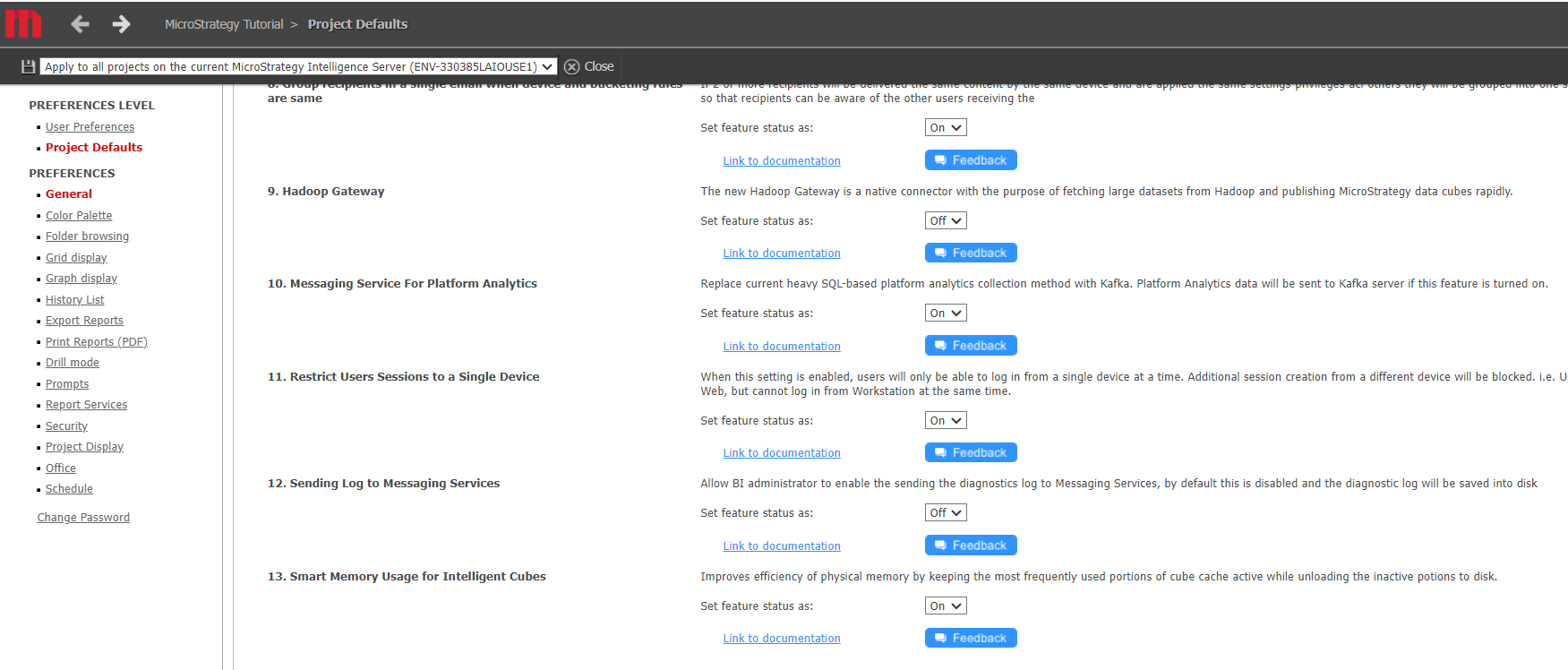Click the MicroStrategy logo icon
The height and width of the screenshot is (670, 1568).
tap(23, 24)
